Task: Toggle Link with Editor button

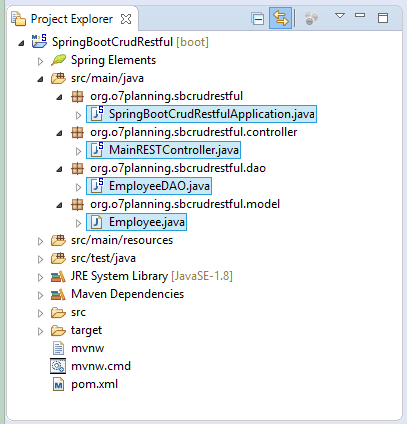Action: [281, 18]
